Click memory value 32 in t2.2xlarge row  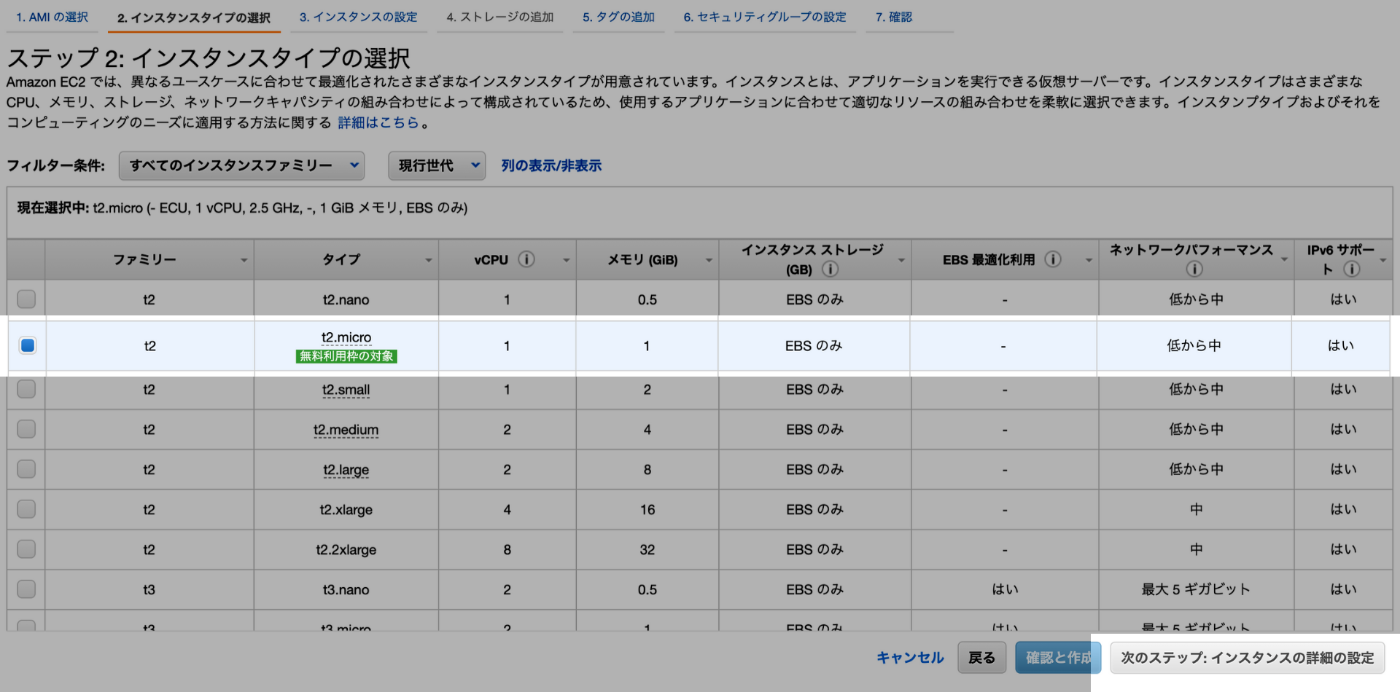pos(647,550)
